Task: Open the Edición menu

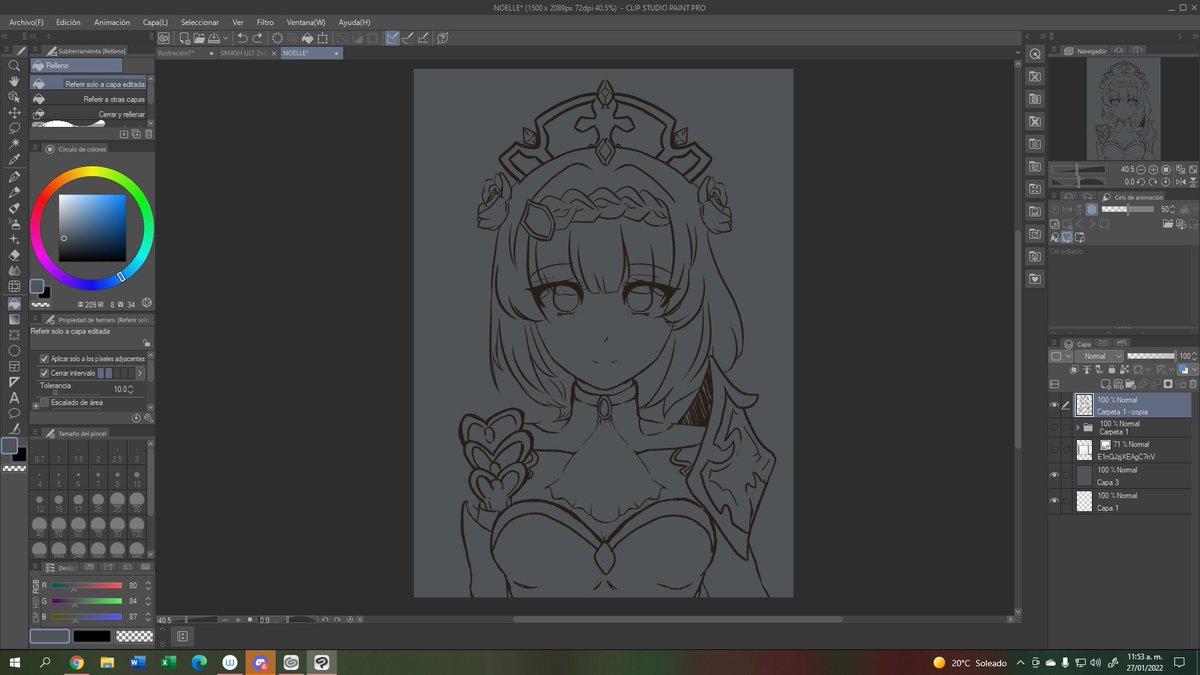Action: click(x=68, y=21)
